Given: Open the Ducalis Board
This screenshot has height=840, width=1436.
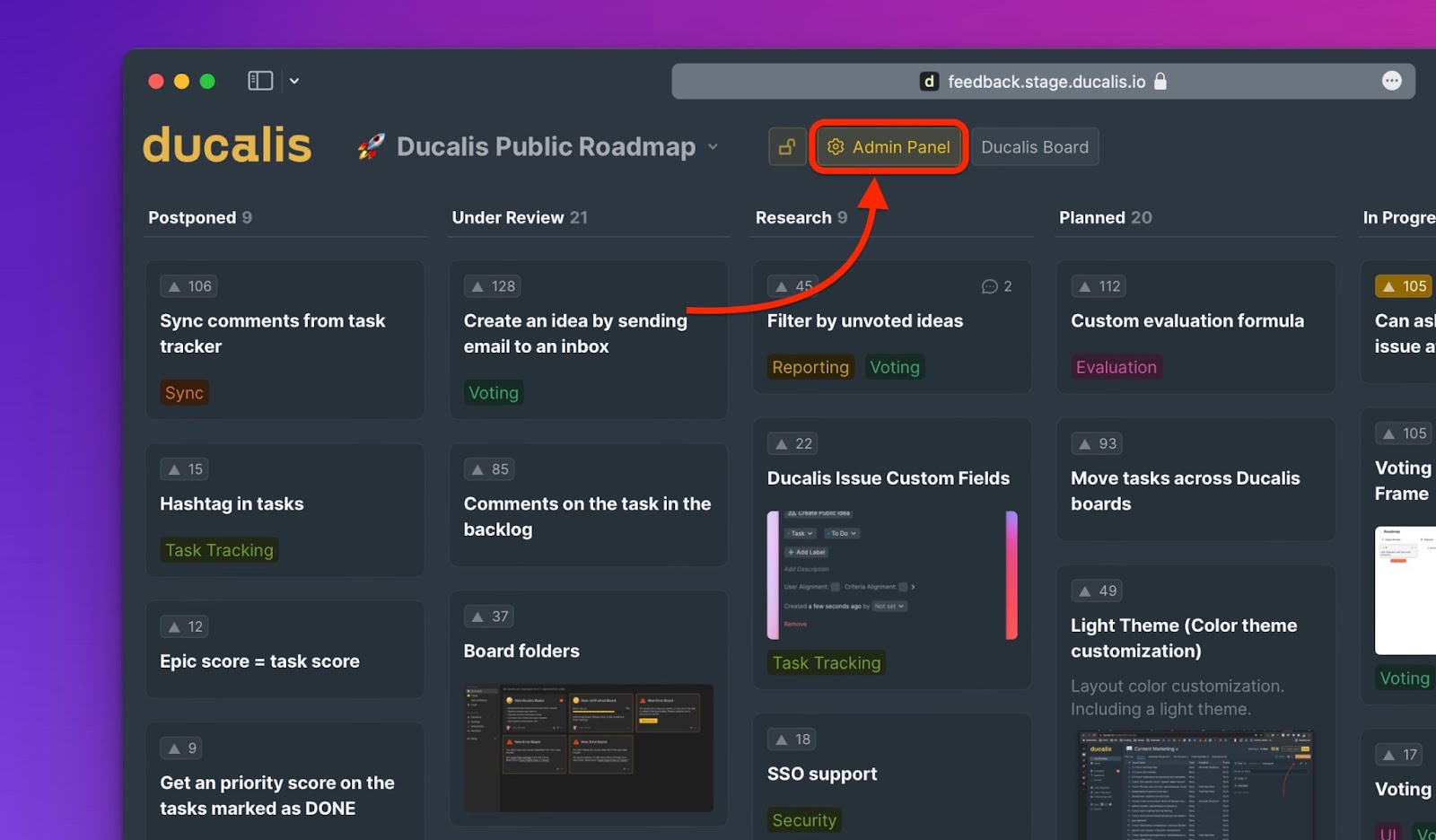Looking at the screenshot, I should [x=1034, y=147].
